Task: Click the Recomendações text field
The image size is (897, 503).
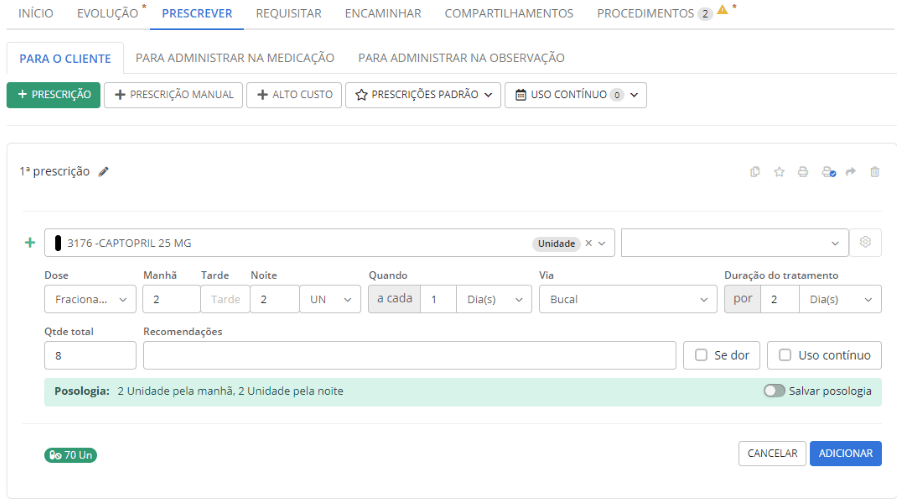Action: point(410,355)
